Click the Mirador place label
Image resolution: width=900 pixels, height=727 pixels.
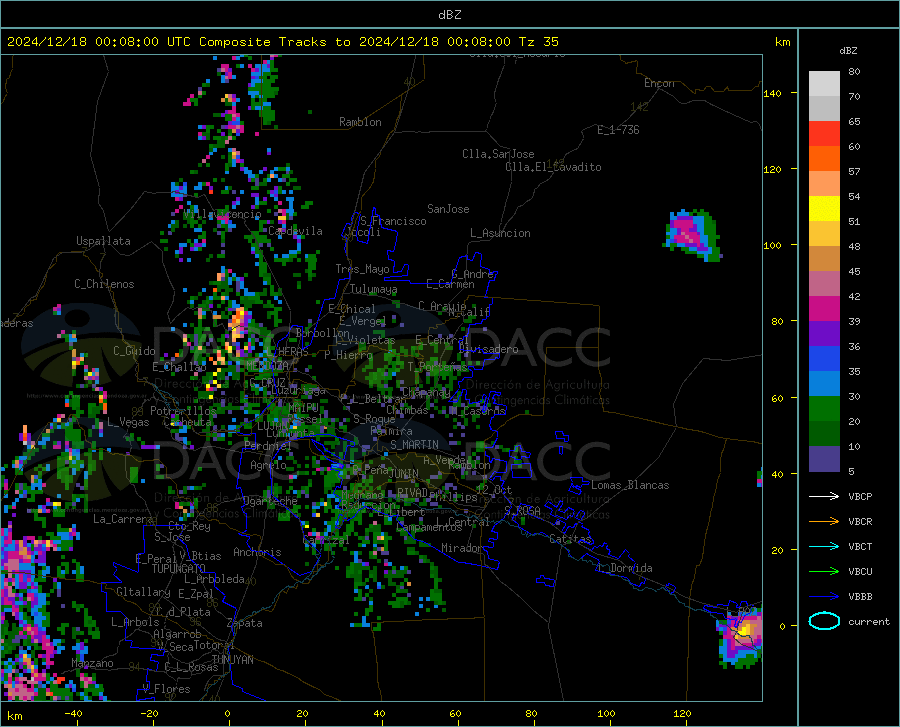click(462, 548)
